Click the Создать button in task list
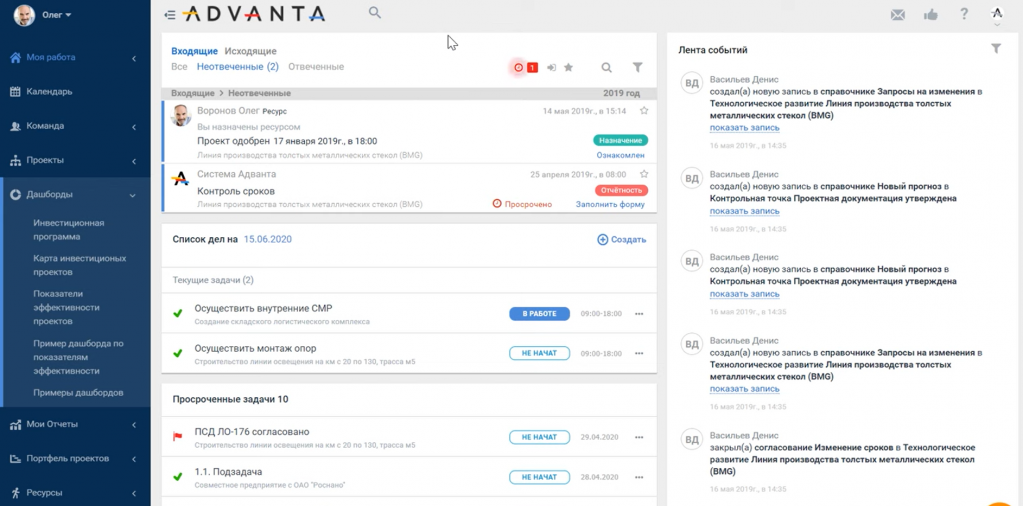1023x506 pixels. point(621,240)
